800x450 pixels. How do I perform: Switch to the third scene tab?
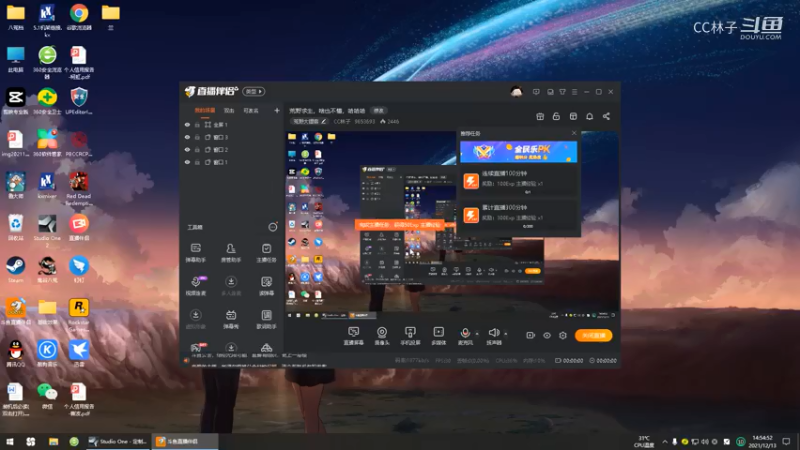click(x=251, y=110)
